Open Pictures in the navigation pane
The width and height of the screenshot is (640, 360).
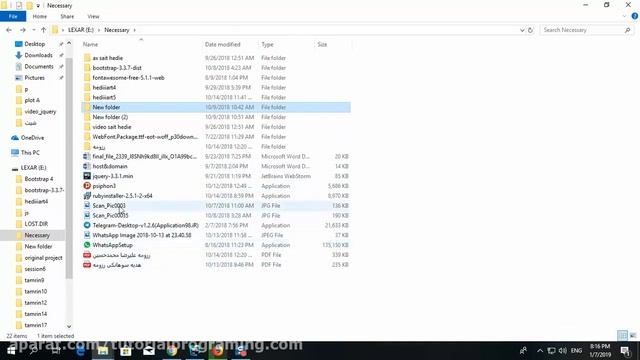click(34, 78)
